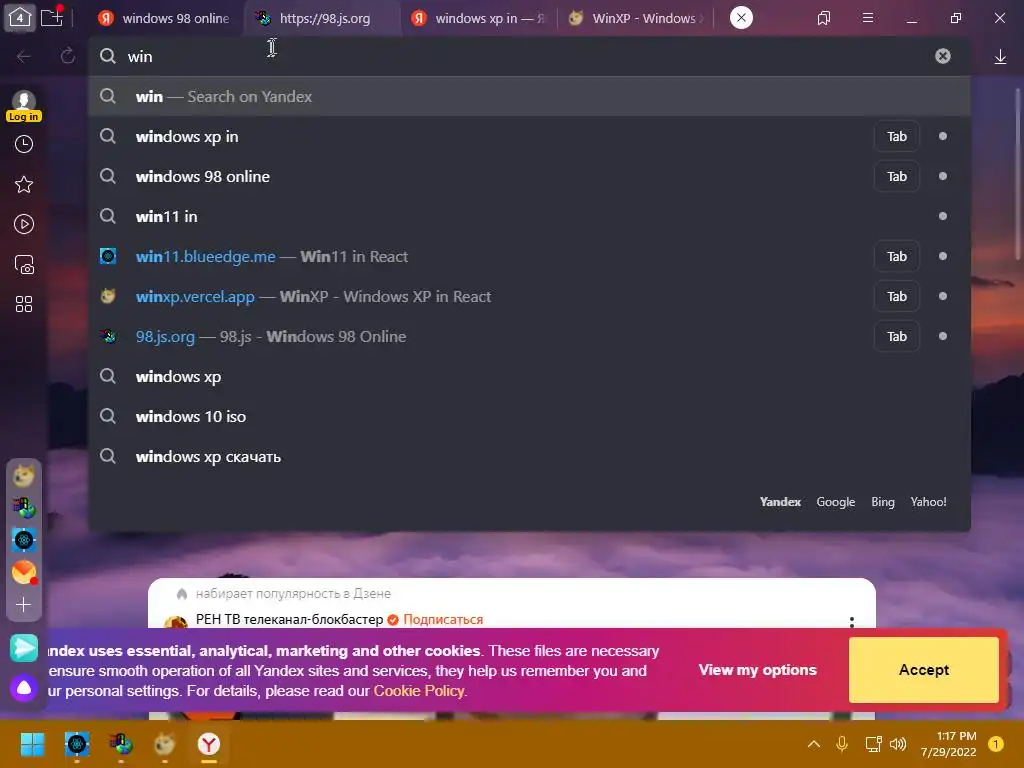The height and width of the screenshot is (768, 1024).
Task: Choose the 'windows 10 iso' suggestion
Action: coord(530,417)
